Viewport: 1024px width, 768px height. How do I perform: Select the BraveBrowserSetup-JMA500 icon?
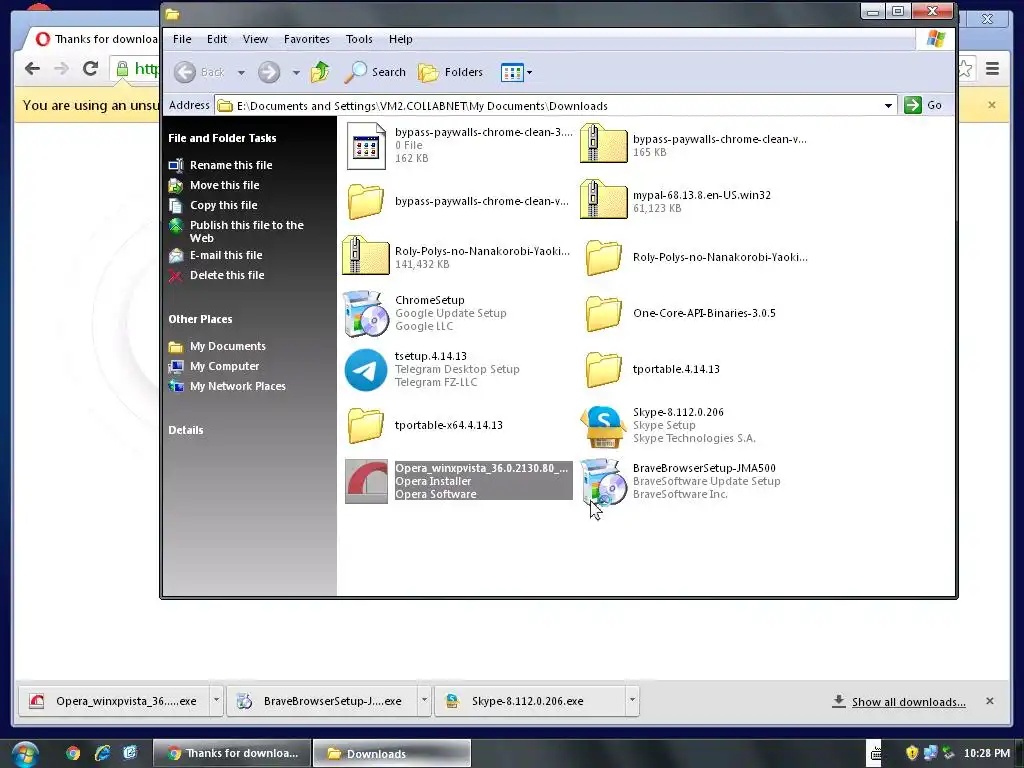point(603,482)
